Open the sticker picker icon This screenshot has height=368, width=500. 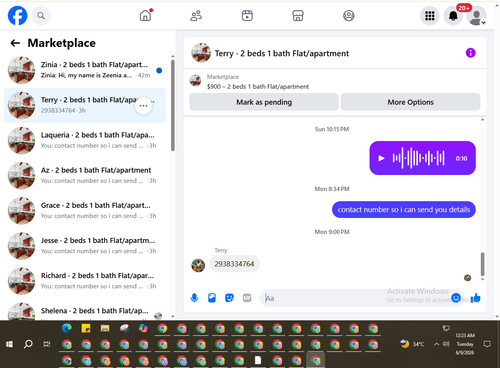229,298
